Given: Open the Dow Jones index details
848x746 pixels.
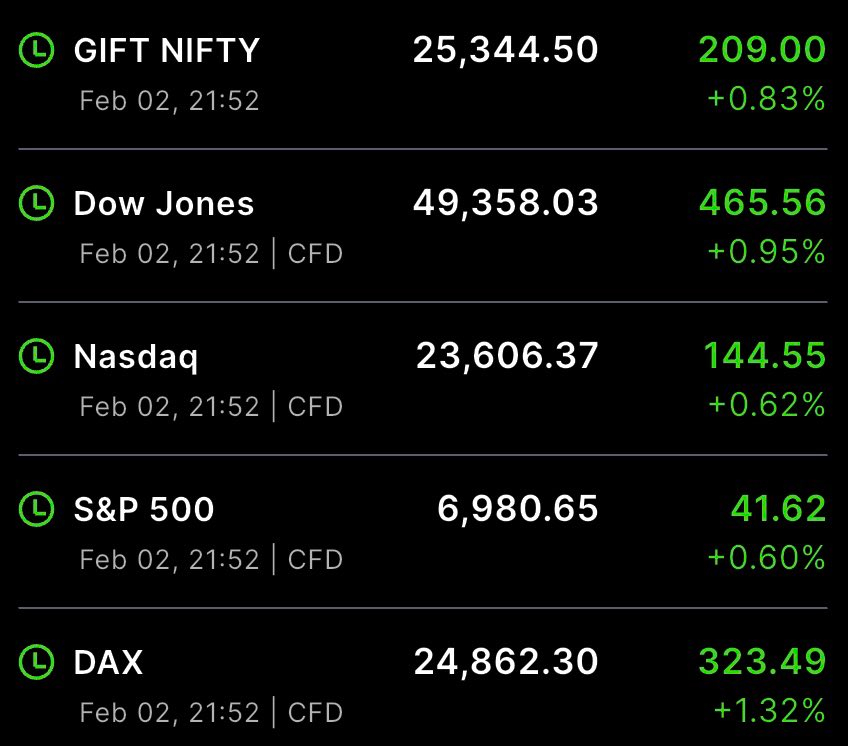Looking at the screenshot, I should (x=163, y=202).
